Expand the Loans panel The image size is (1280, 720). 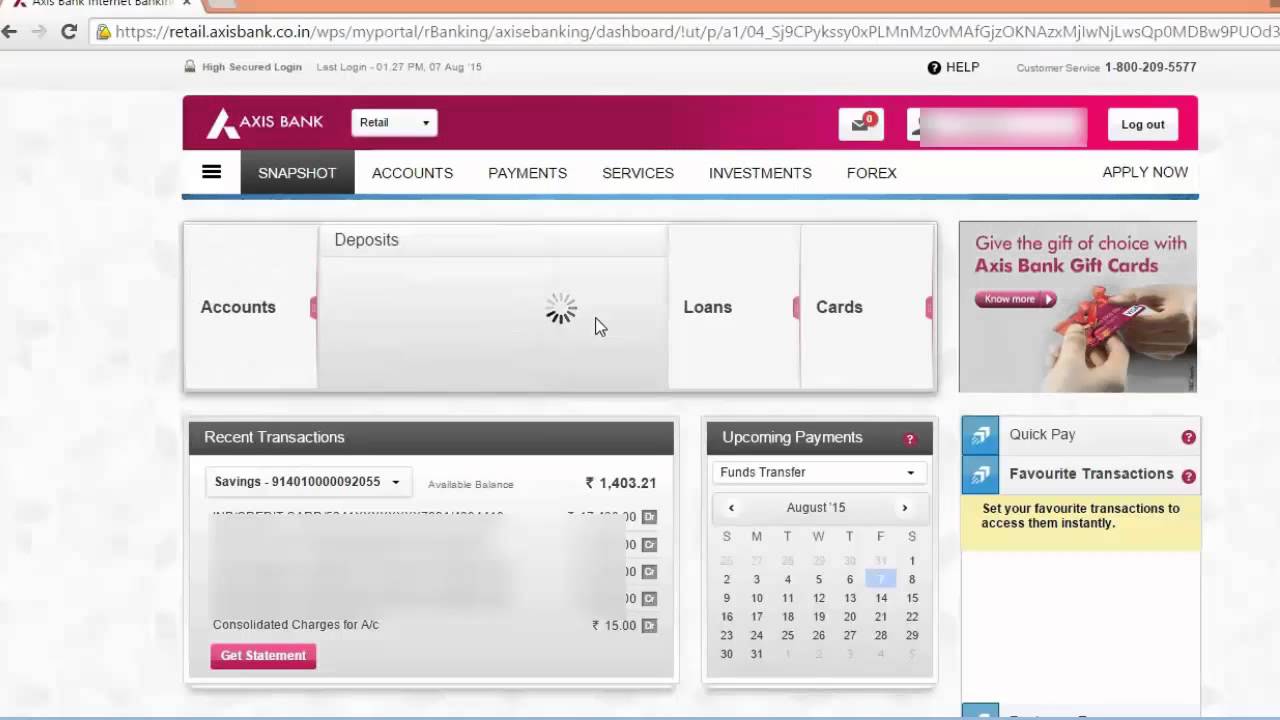tap(734, 307)
